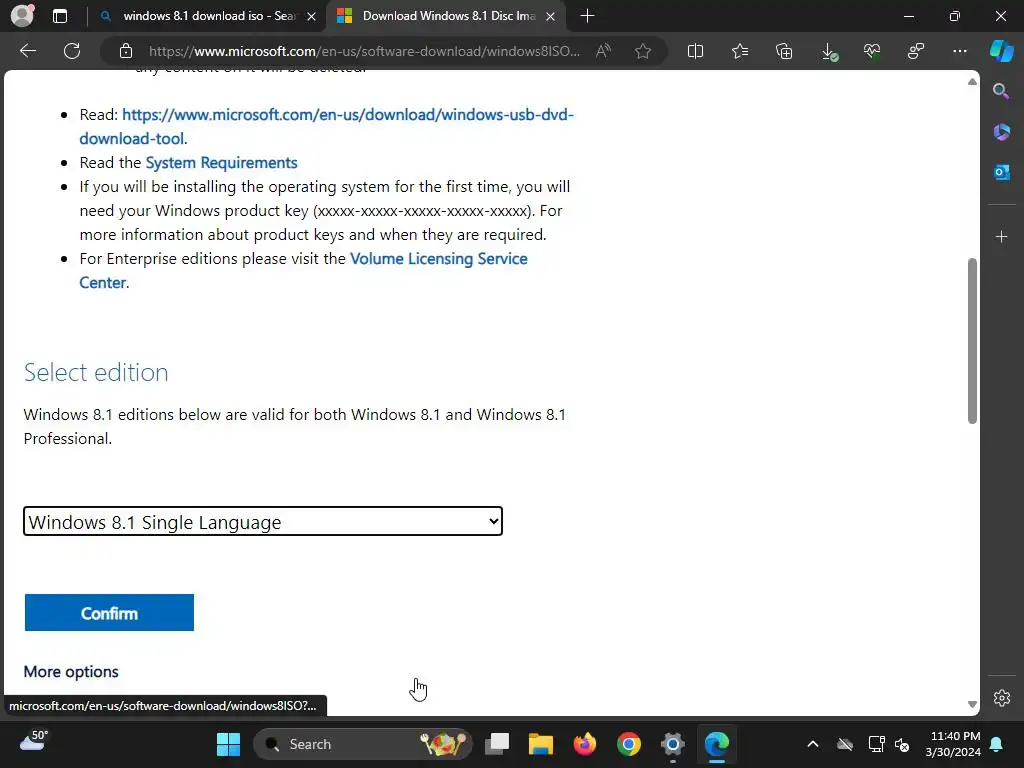Open Microsoft 365 in the sidebar

pyautogui.click(x=1001, y=132)
